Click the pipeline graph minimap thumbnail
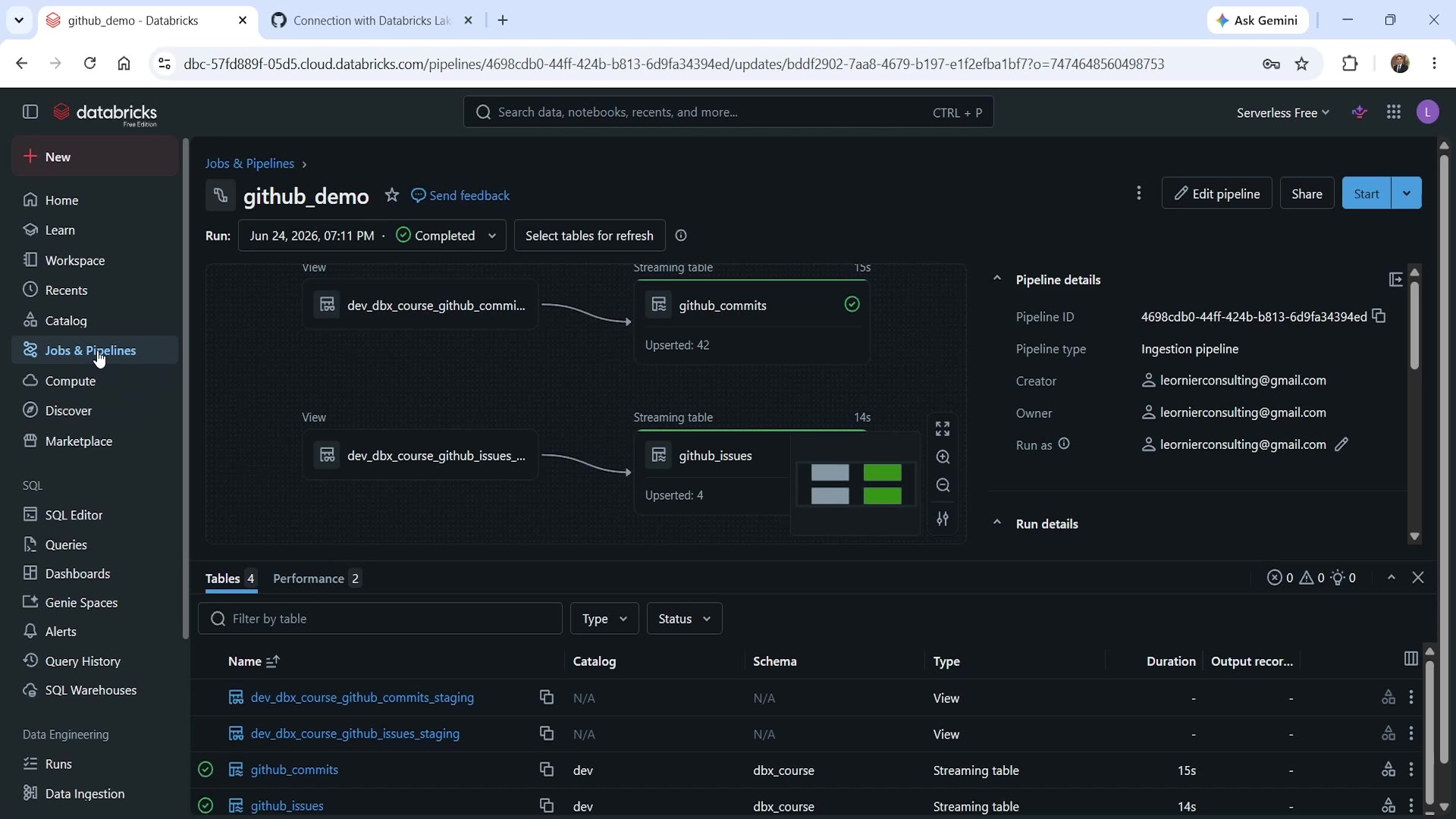The image size is (1456, 819). click(x=855, y=484)
